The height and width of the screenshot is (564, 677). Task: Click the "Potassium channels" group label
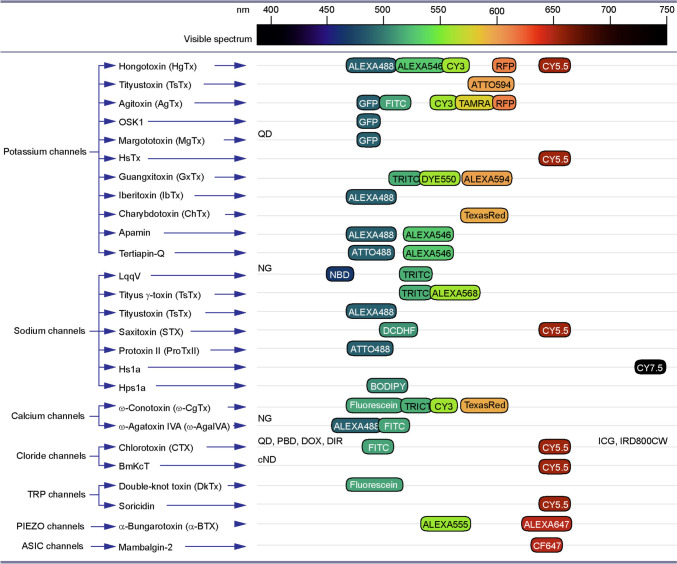(x=45, y=152)
